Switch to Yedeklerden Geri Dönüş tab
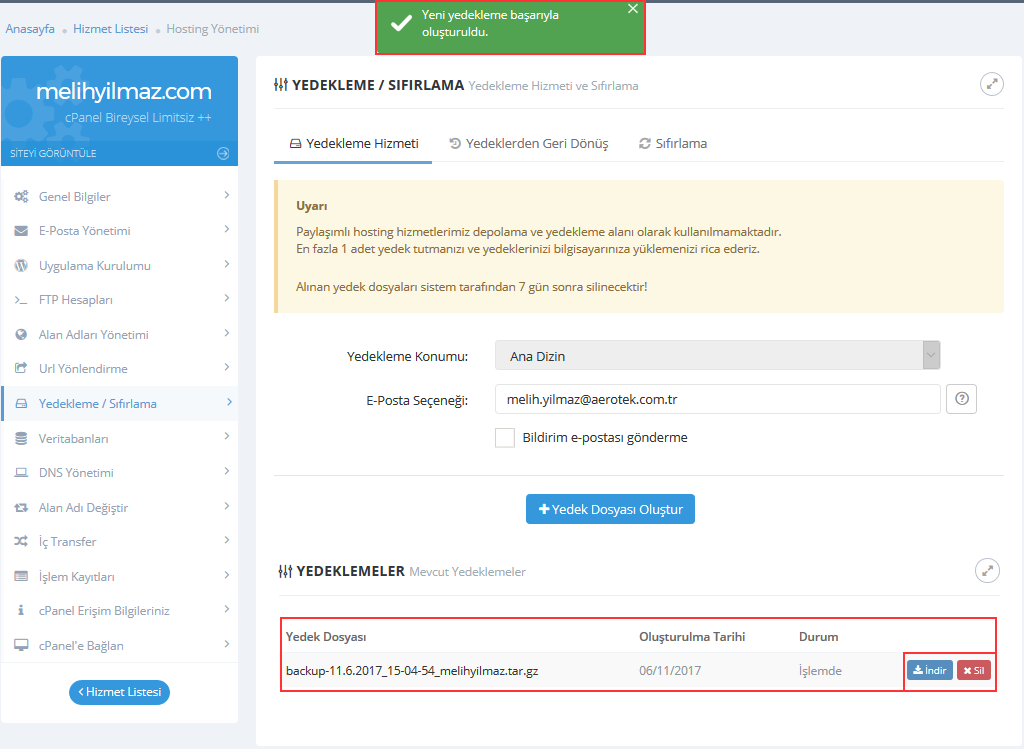1024x749 pixels. [x=528, y=143]
